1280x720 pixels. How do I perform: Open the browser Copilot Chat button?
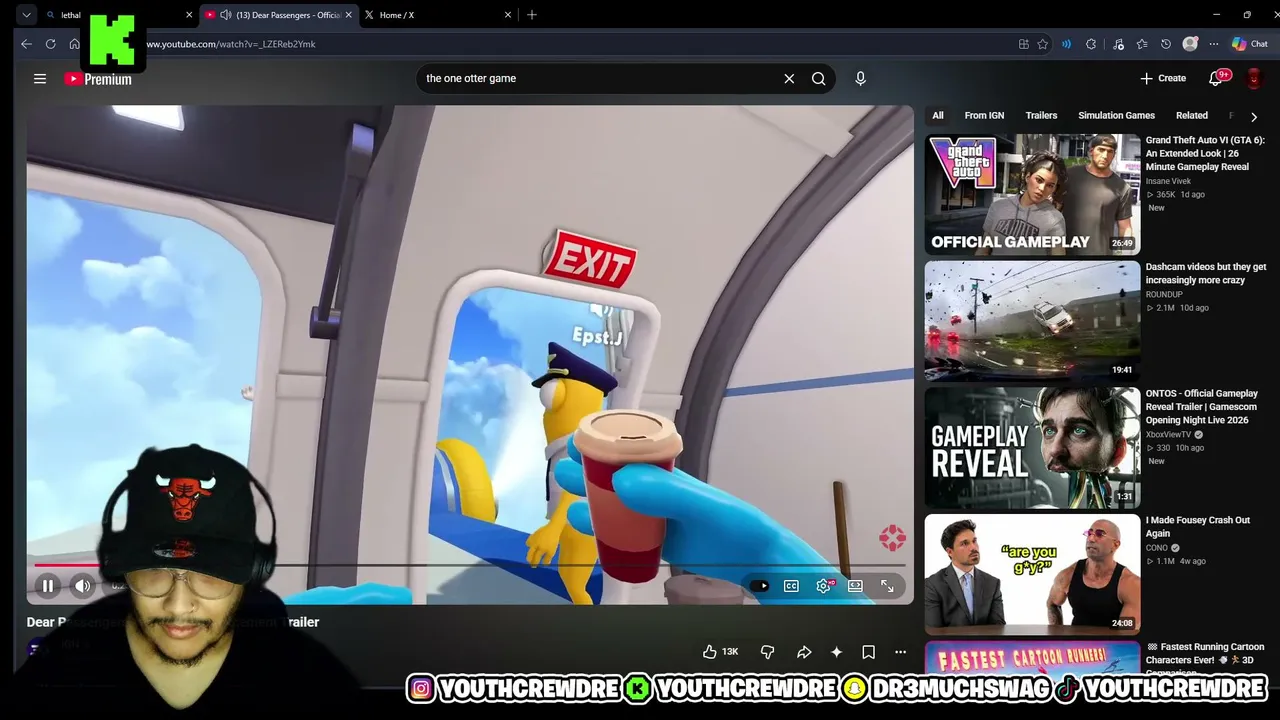1250,44
